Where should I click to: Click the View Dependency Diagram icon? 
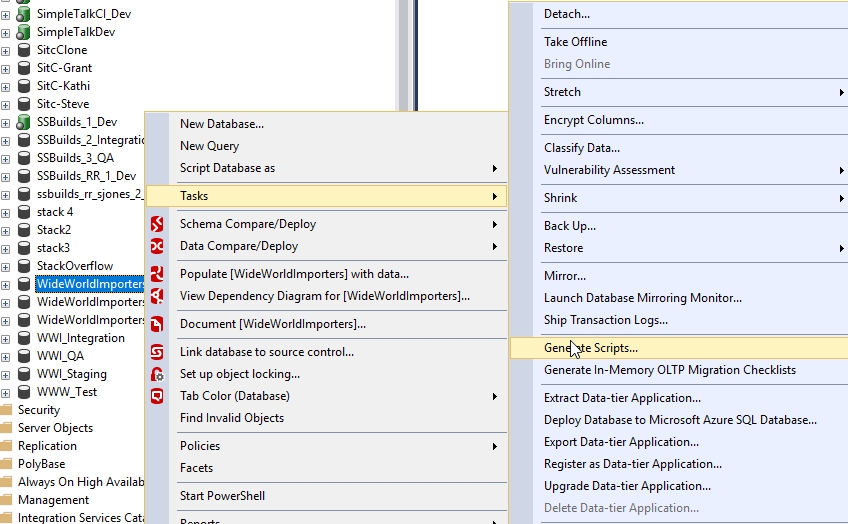coord(157,296)
